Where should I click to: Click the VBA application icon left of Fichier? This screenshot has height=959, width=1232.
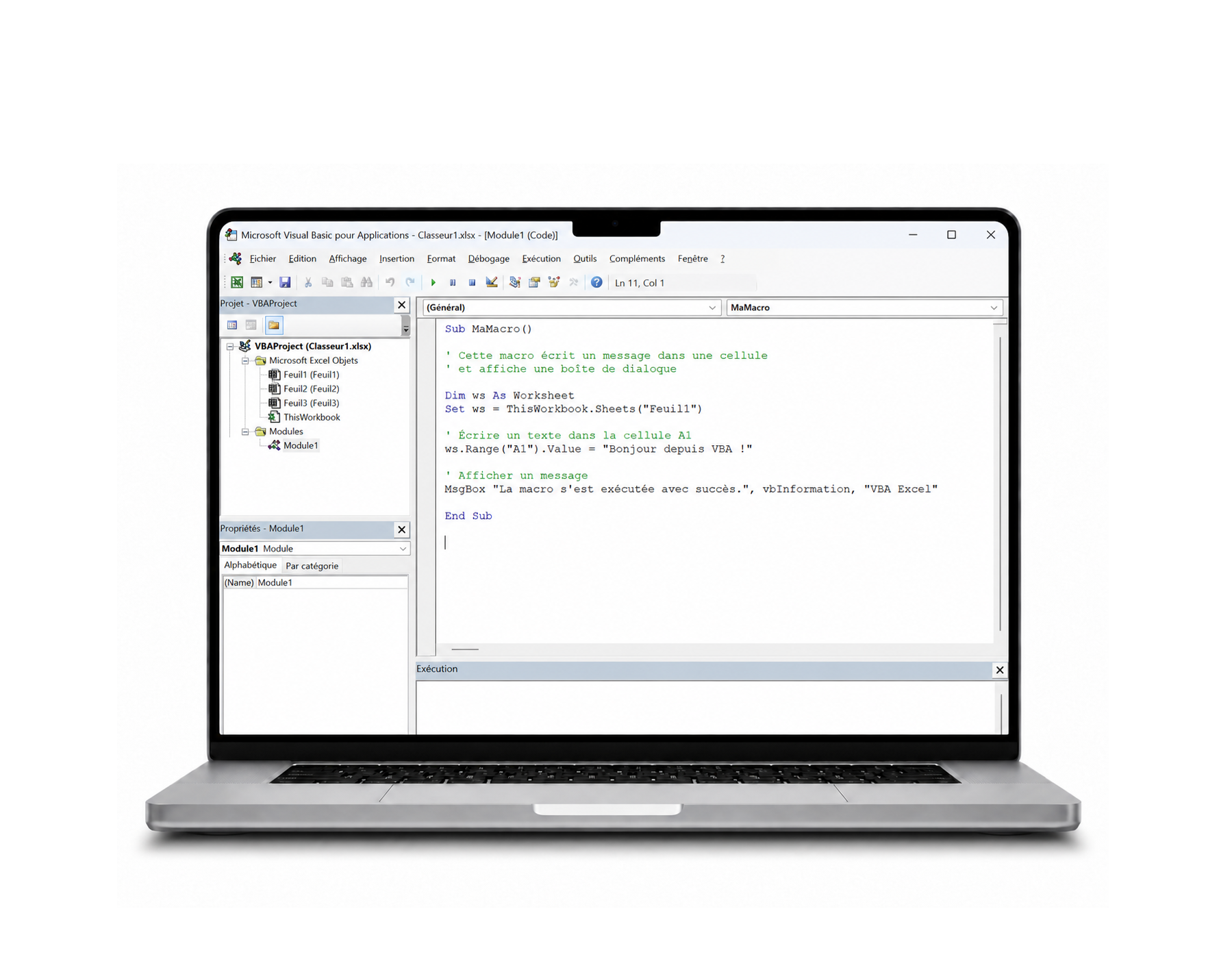236,259
